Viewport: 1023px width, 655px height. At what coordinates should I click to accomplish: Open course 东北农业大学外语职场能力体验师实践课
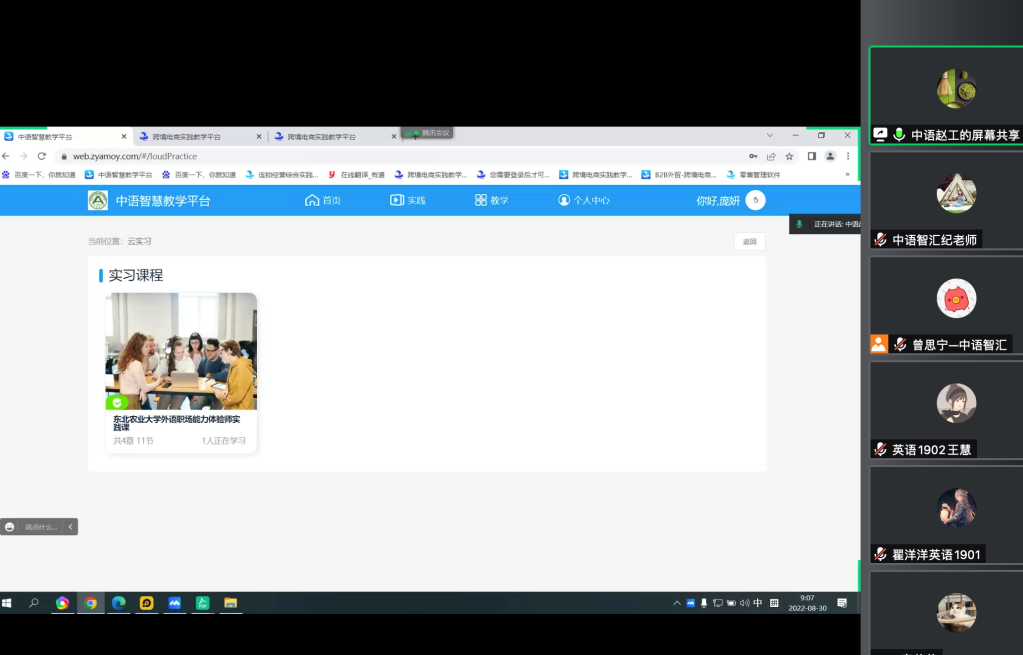(x=177, y=423)
